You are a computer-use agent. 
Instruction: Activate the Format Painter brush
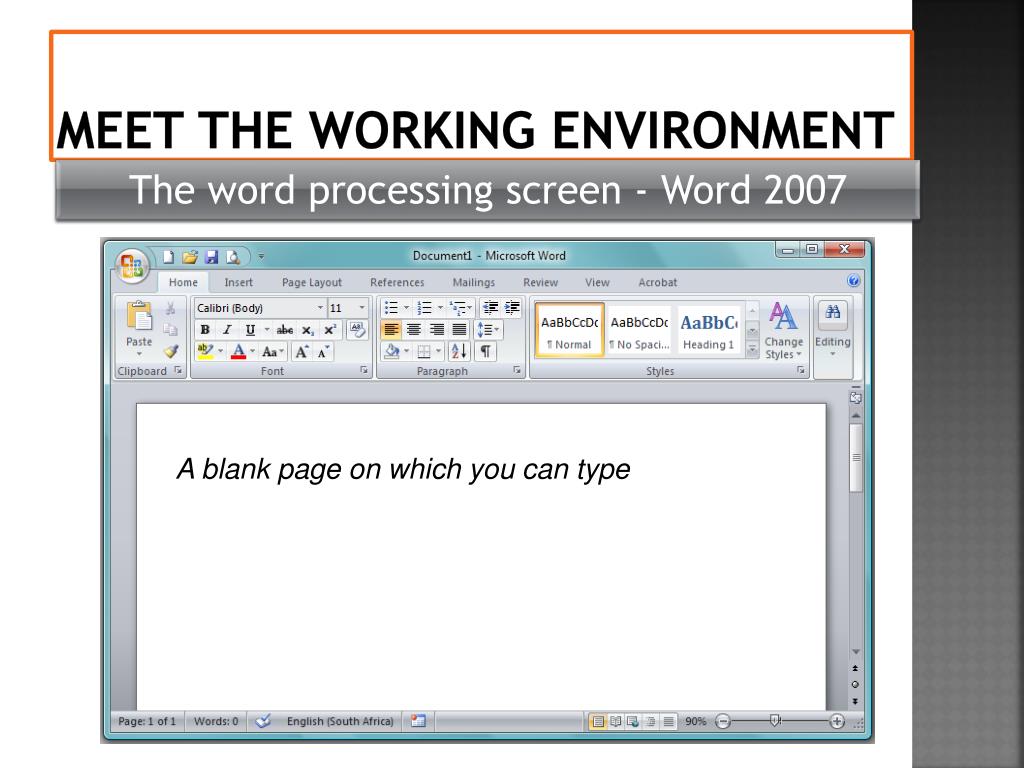pyautogui.click(x=170, y=351)
